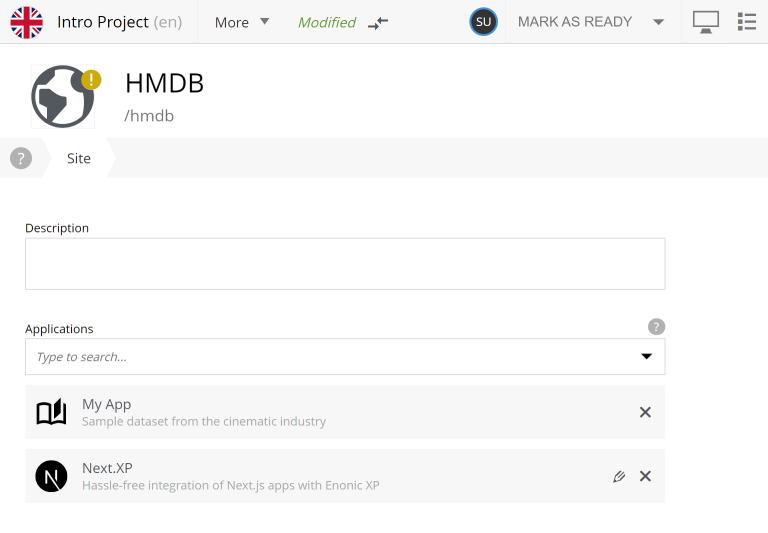Open the More actions dropdown
Viewport: 768px width, 533px height.
pos(242,22)
